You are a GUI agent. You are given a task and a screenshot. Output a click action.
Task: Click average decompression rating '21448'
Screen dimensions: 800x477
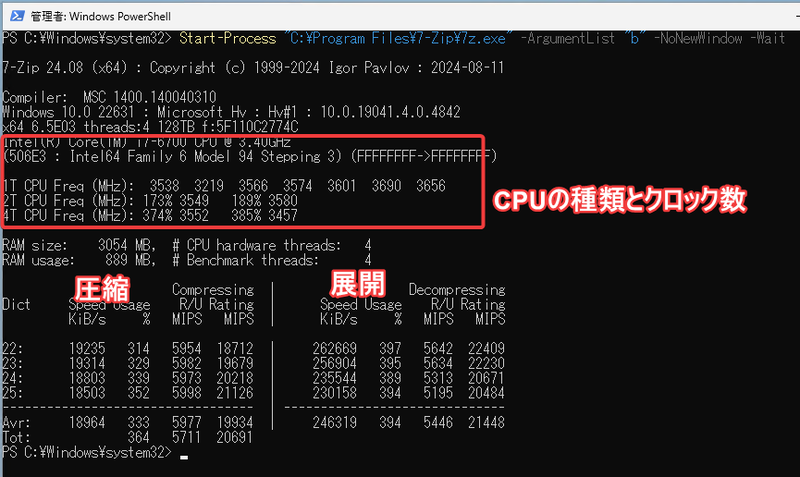(x=486, y=423)
